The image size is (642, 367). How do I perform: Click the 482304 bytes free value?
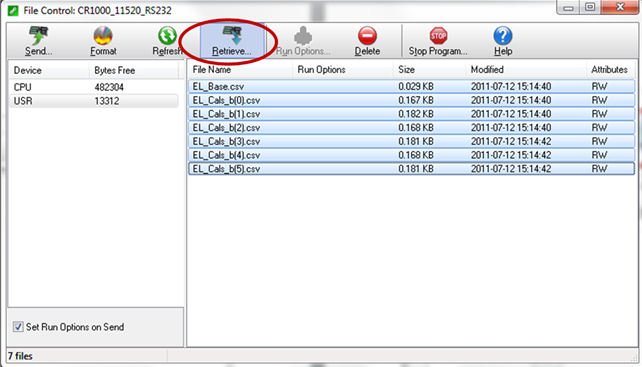(x=109, y=87)
